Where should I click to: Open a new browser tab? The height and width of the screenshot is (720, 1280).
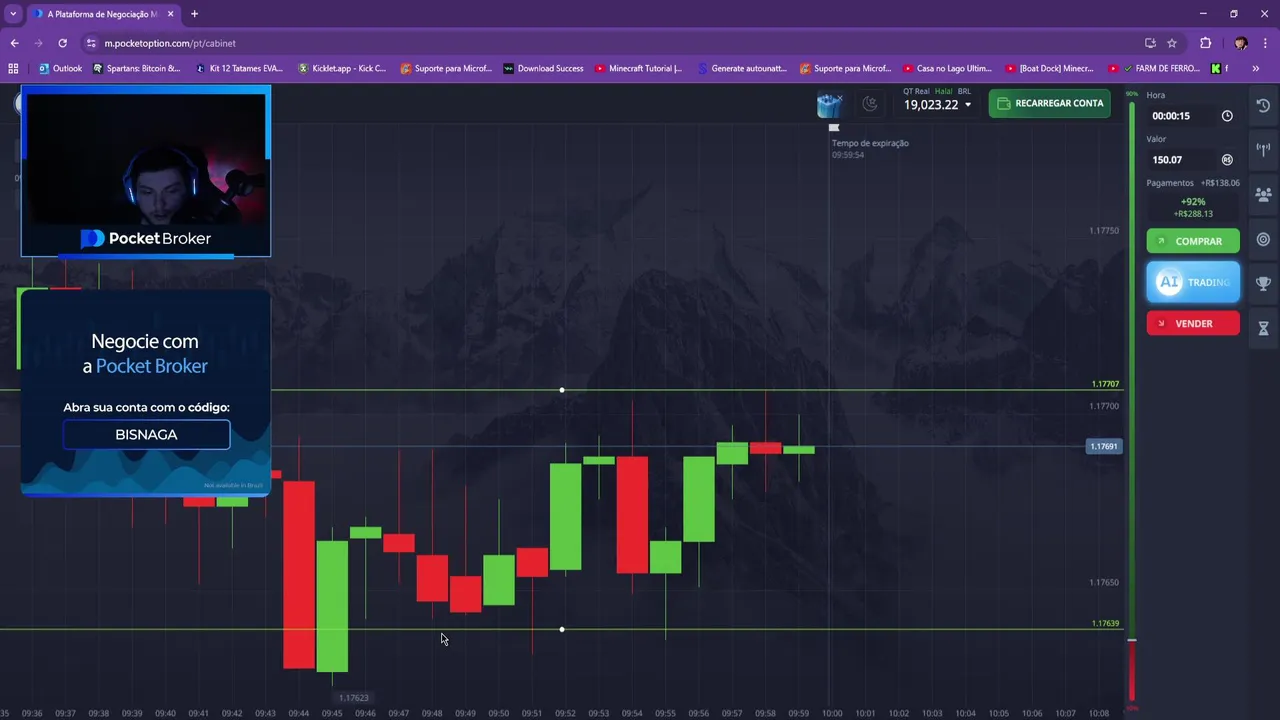[194, 14]
